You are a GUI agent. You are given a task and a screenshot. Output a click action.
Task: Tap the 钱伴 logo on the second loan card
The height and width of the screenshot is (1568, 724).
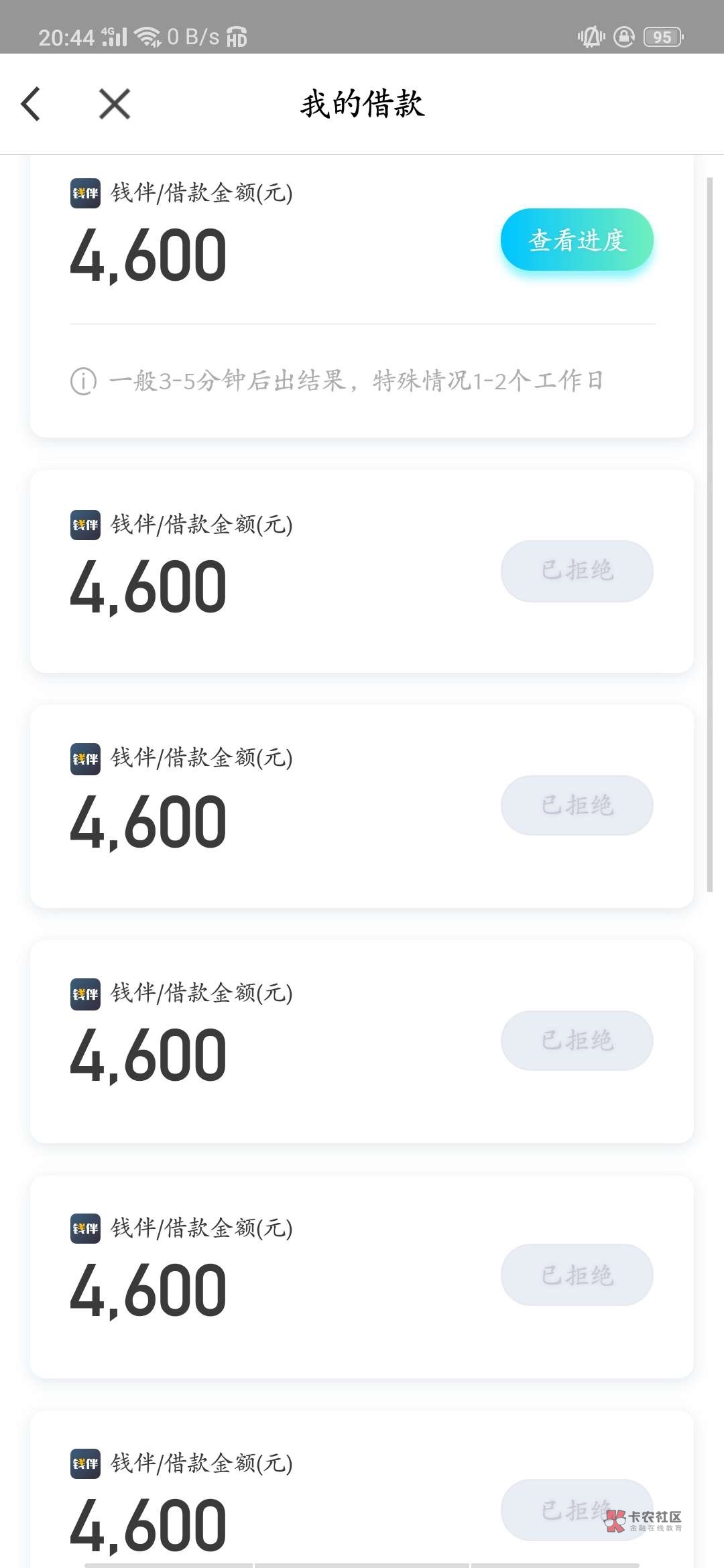pyautogui.click(x=86, y=525)
